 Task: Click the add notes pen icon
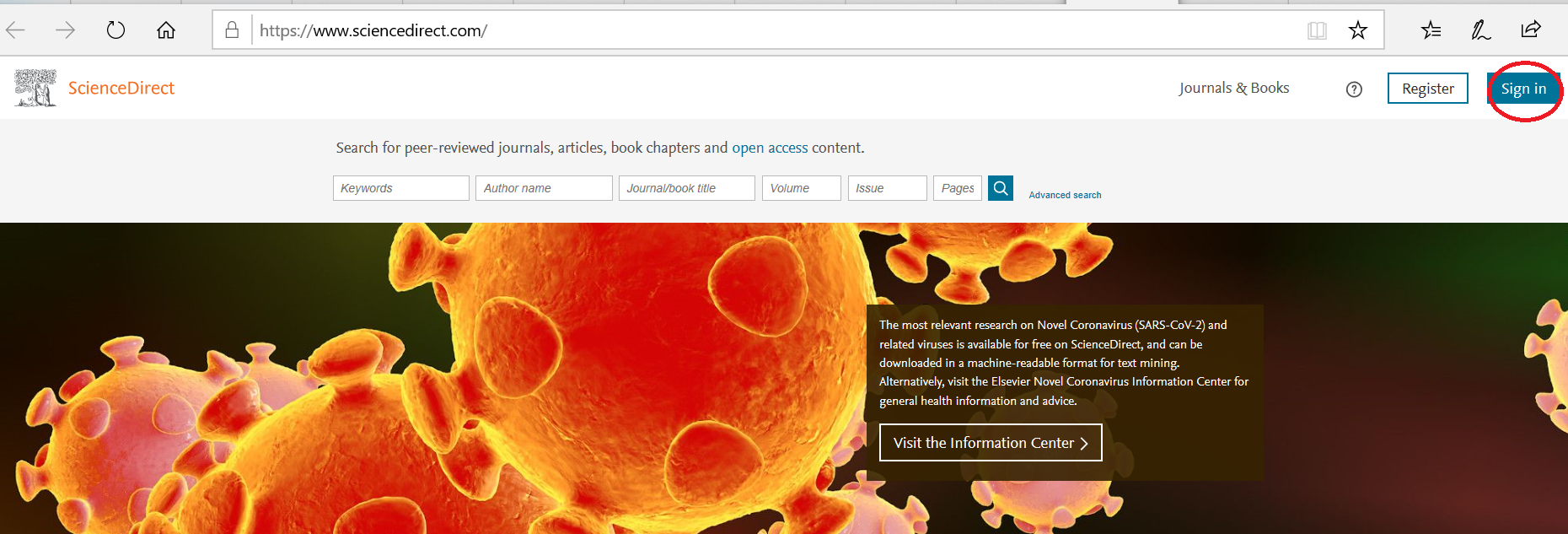(1480, 30)
